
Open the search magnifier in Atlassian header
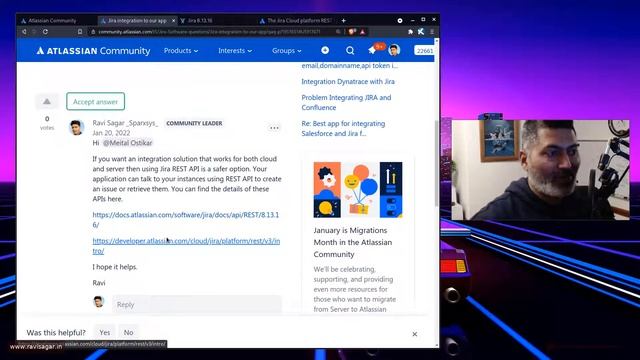click(x=350, y=50)
